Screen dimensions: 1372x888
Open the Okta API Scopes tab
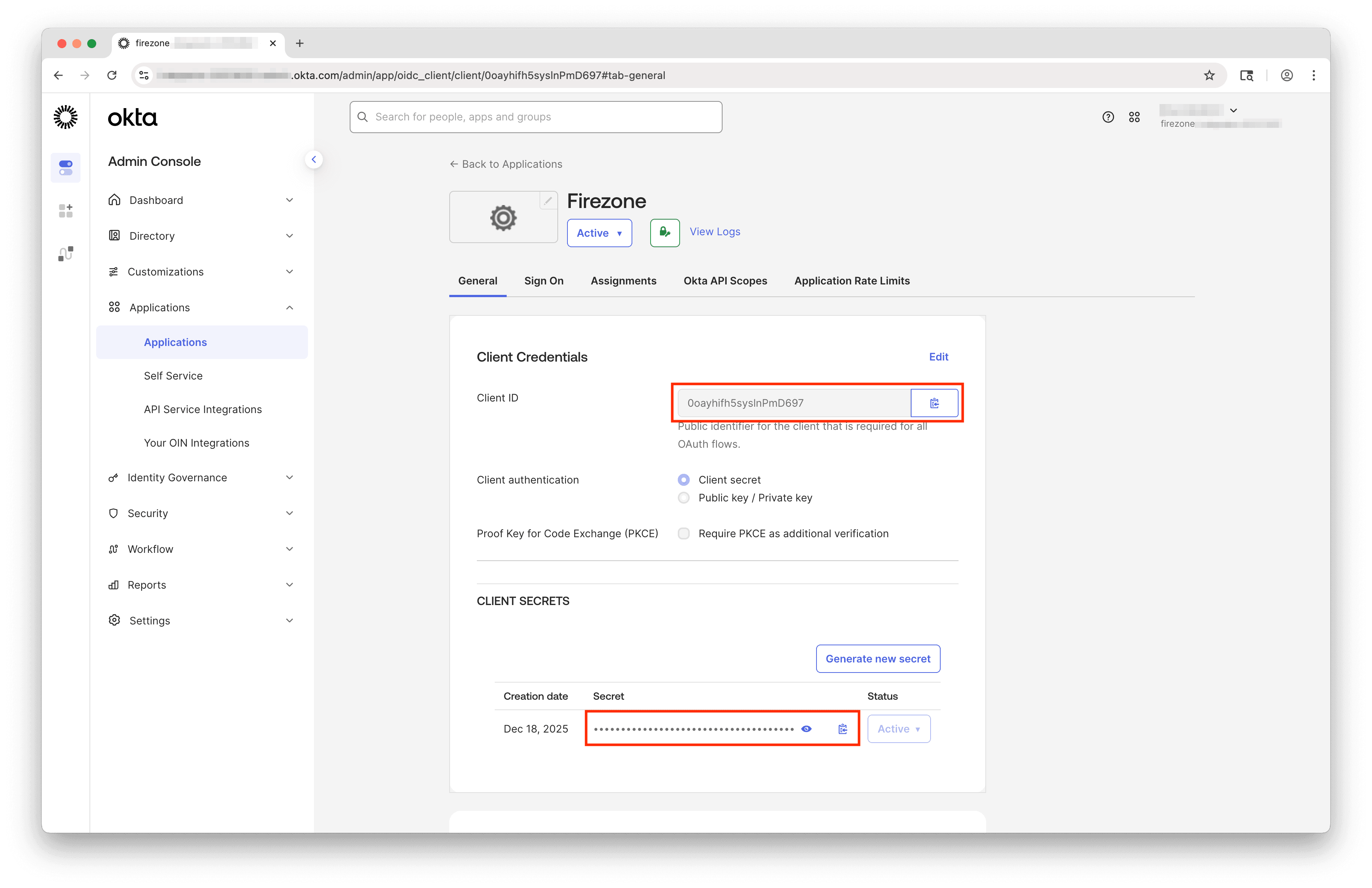pyautogui.click(x=725, y=281)
